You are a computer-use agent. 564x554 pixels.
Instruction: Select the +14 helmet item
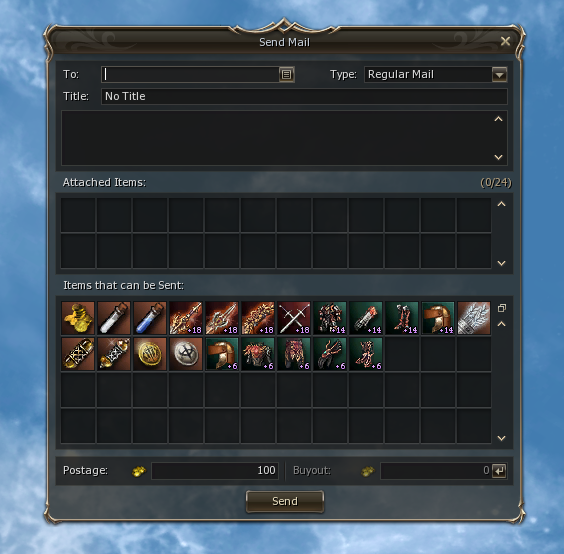438,318
